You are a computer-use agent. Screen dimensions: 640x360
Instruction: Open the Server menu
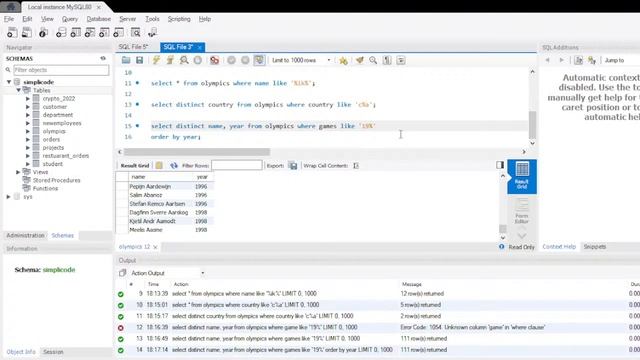(127, 19)
